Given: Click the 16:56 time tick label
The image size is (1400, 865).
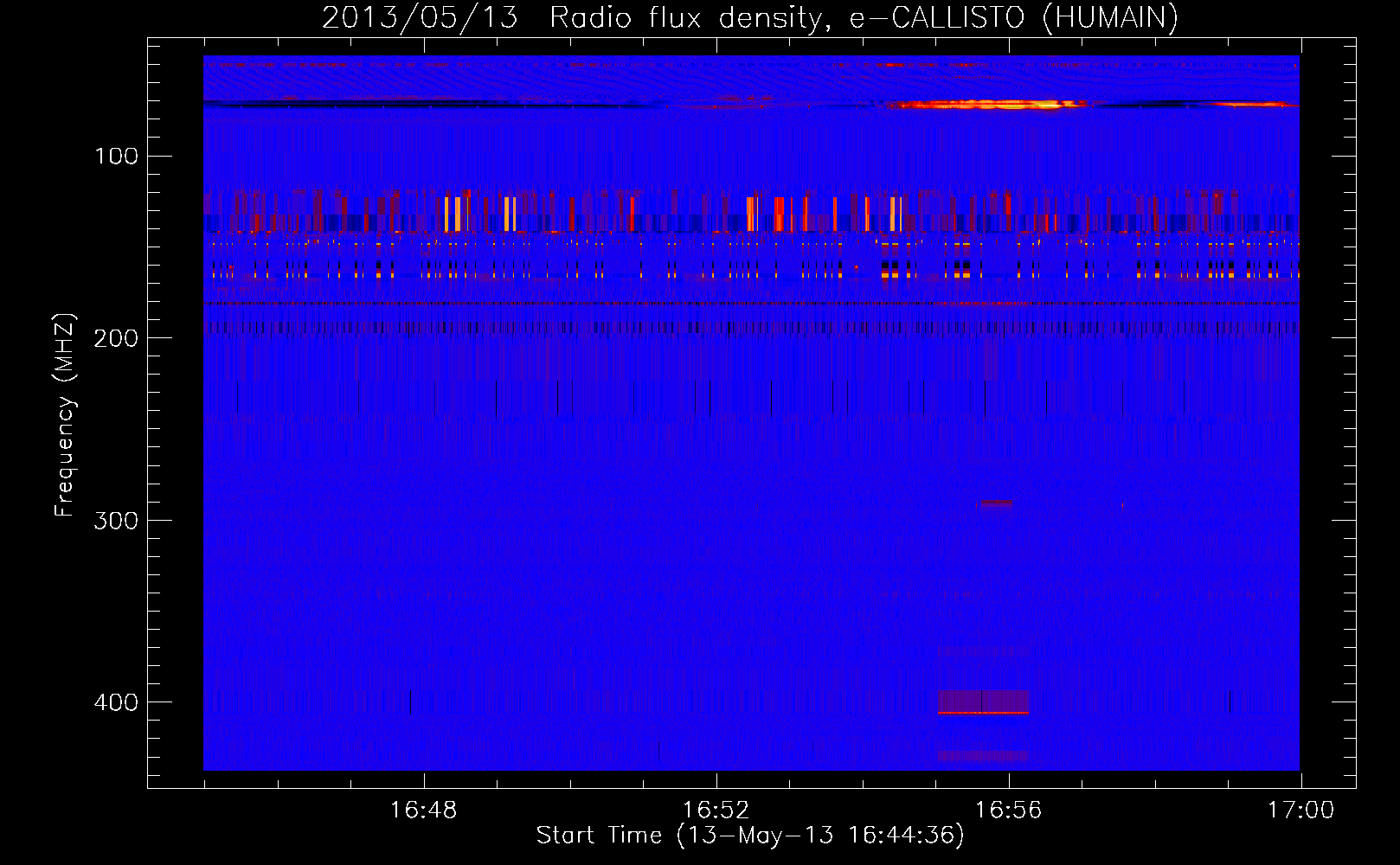Looking at the screenshot, I should point(1009,811).
